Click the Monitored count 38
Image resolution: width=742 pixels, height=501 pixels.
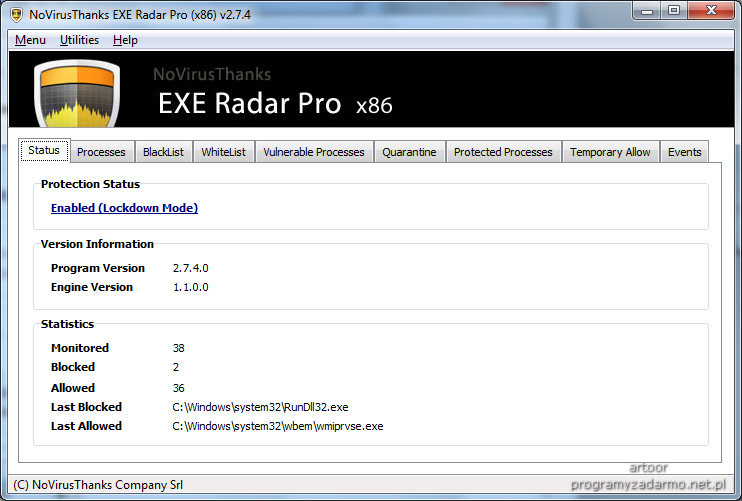click(x=178, y=348)
